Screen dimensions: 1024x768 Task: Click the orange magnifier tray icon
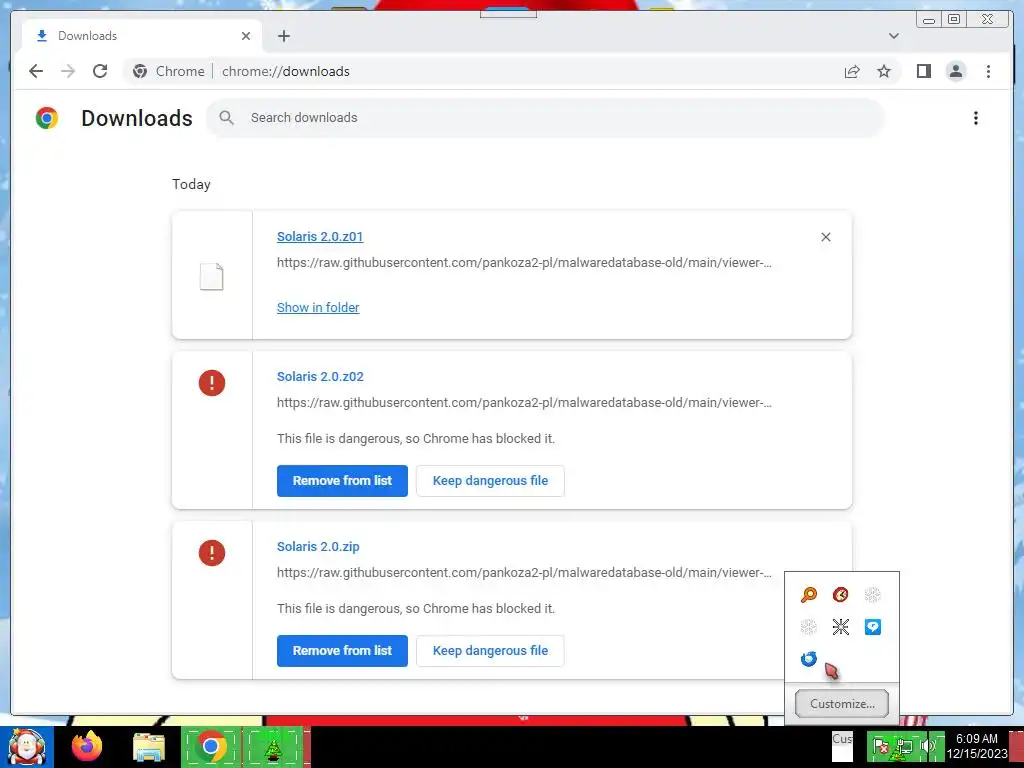pos(808,594)
